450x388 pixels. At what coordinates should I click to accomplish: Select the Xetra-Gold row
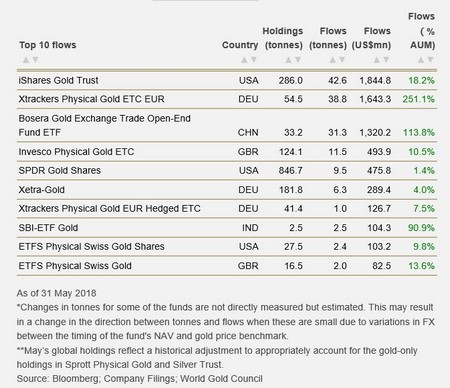(227, 190)
